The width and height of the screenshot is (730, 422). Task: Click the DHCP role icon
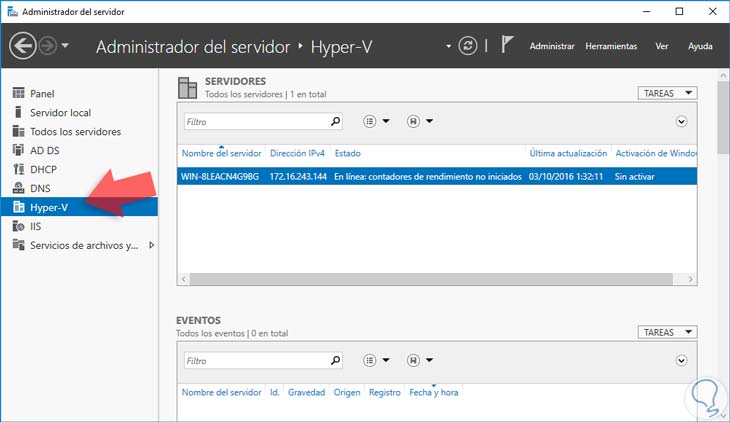pyautogui.click(x=19, y=169)
